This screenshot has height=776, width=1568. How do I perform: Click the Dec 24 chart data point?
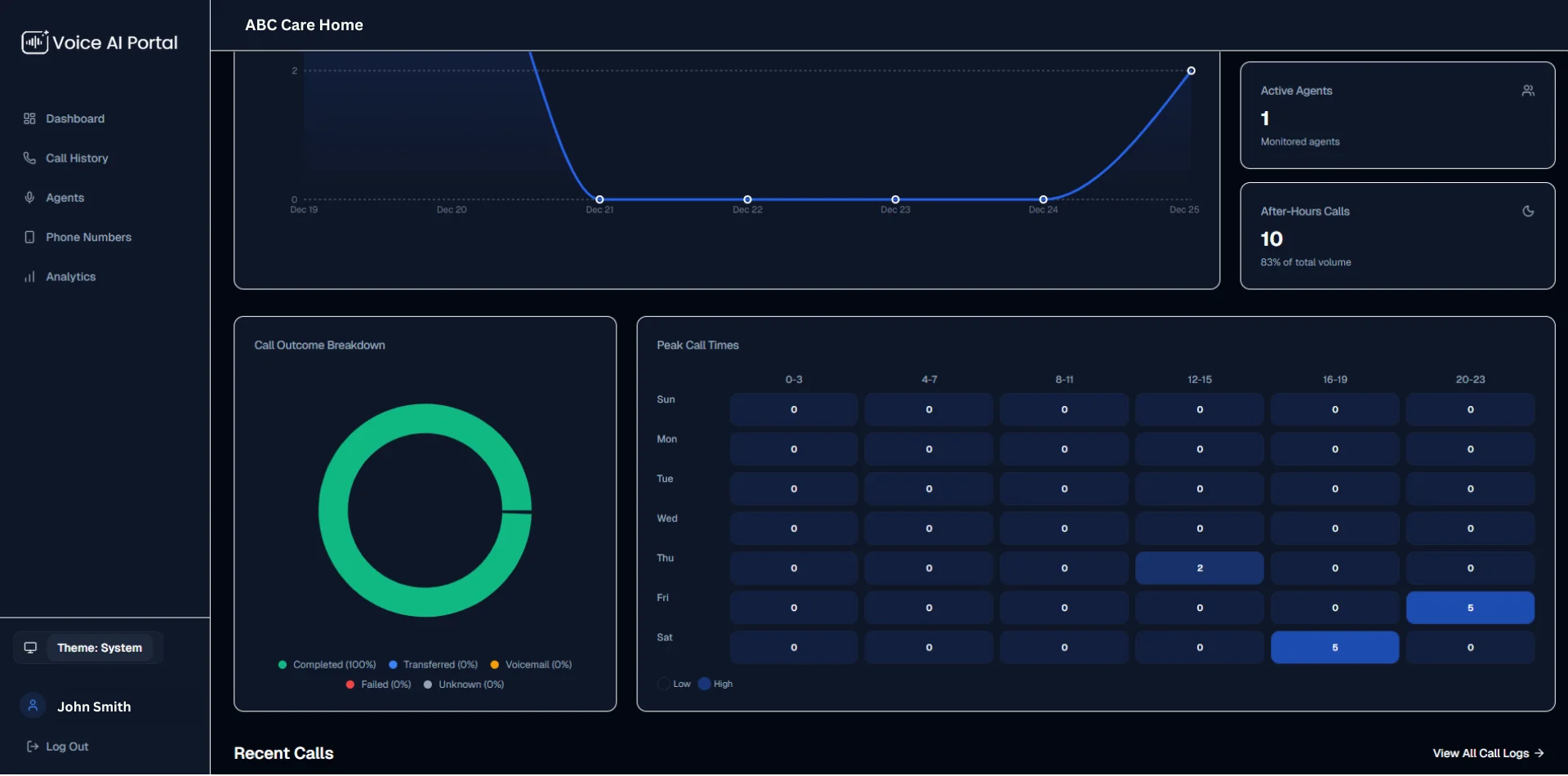coord(1043,199)
